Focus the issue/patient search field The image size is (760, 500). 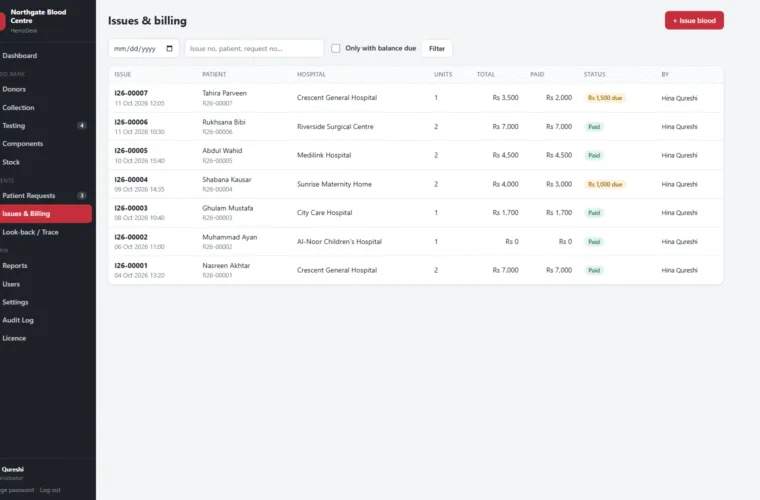pyautogui.click(x=254, y=48)
